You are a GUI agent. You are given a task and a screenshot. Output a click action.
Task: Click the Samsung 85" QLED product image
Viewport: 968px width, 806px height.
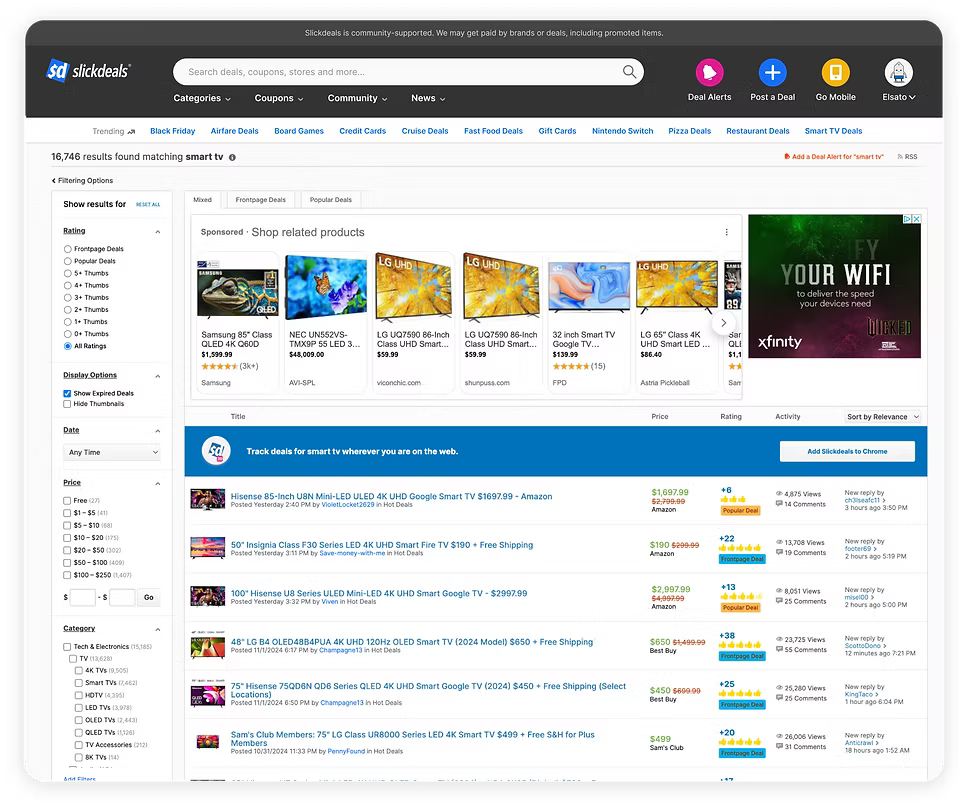coord(238,289)
